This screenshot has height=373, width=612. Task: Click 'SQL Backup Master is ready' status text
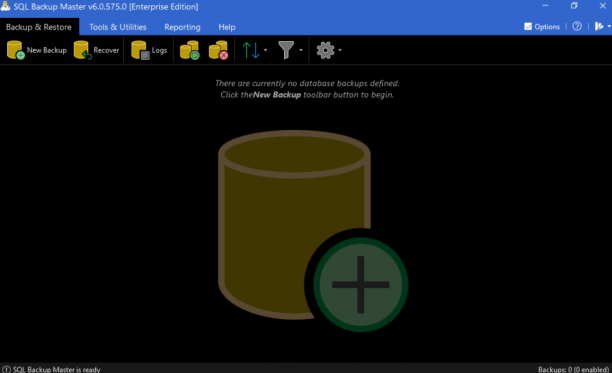point(57,369)
